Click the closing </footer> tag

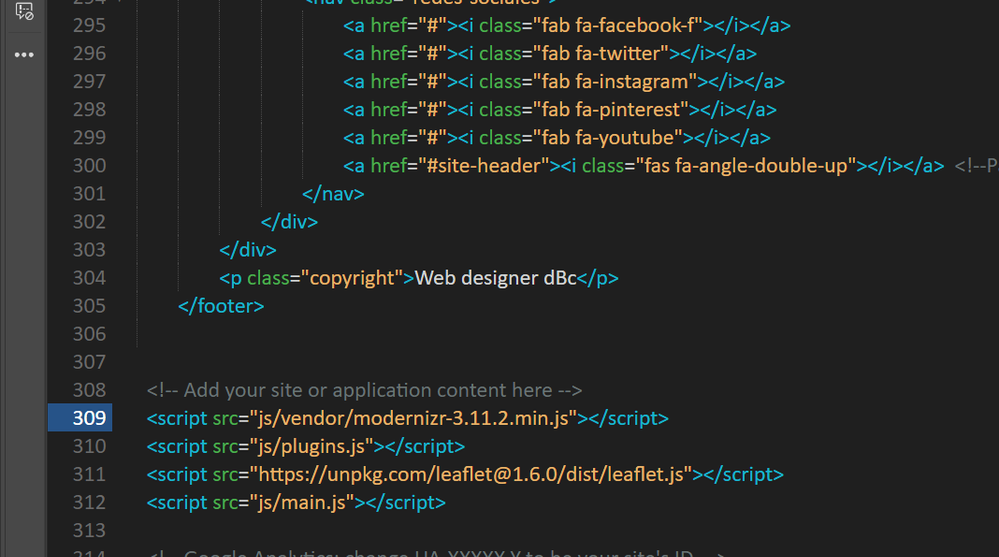(x=220, y=306)
